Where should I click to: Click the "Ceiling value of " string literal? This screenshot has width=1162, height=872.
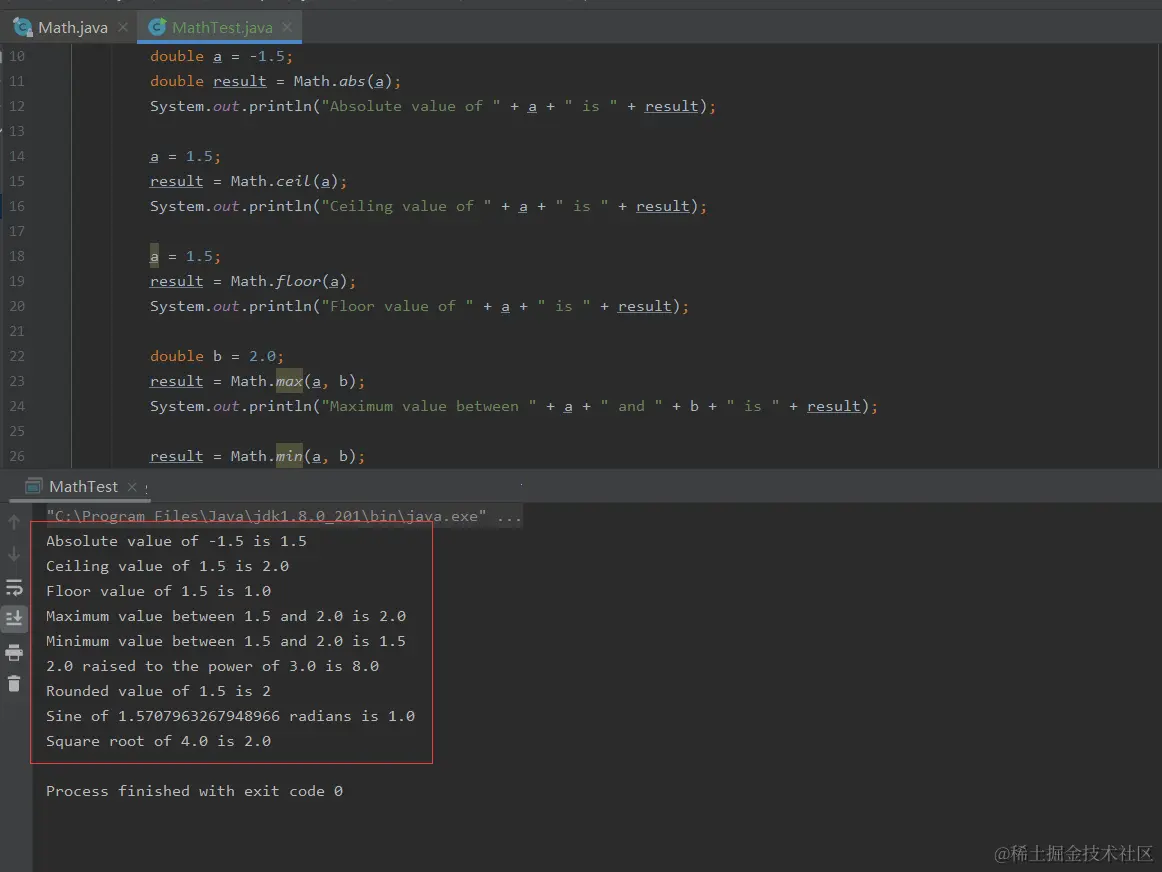pos(406,207)
